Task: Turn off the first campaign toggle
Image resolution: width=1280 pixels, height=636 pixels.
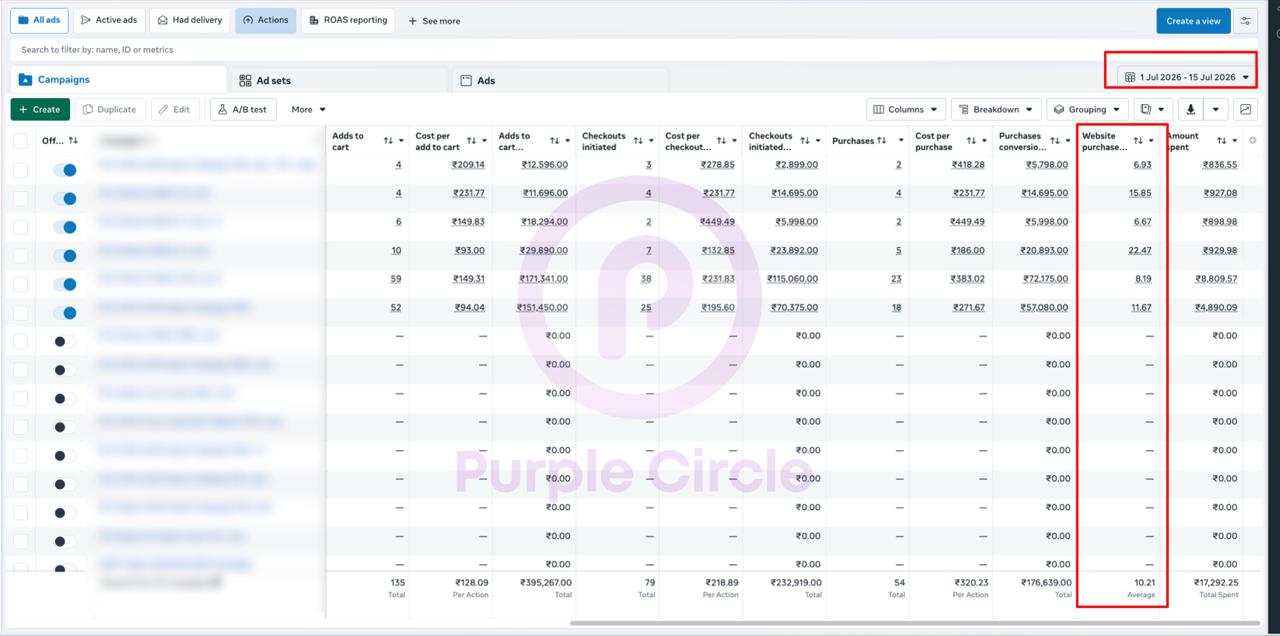Action: coord(65,170)
